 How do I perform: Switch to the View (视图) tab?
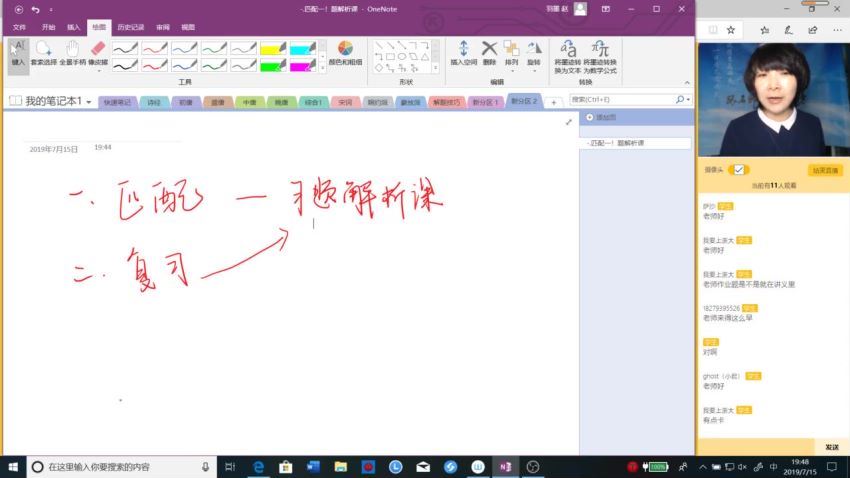188,27
